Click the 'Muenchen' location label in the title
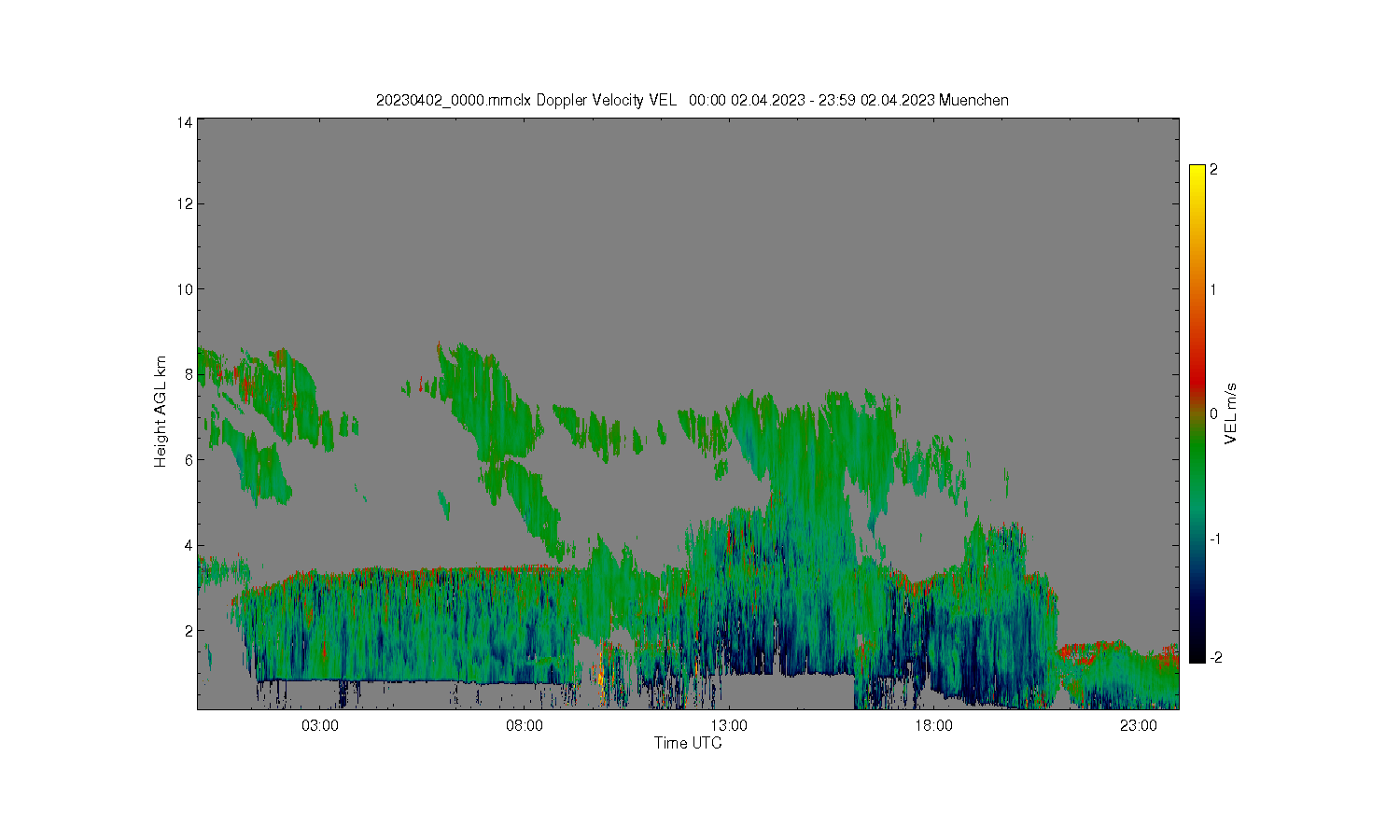This screenshot has width=1400, height=840. point(973,101)
